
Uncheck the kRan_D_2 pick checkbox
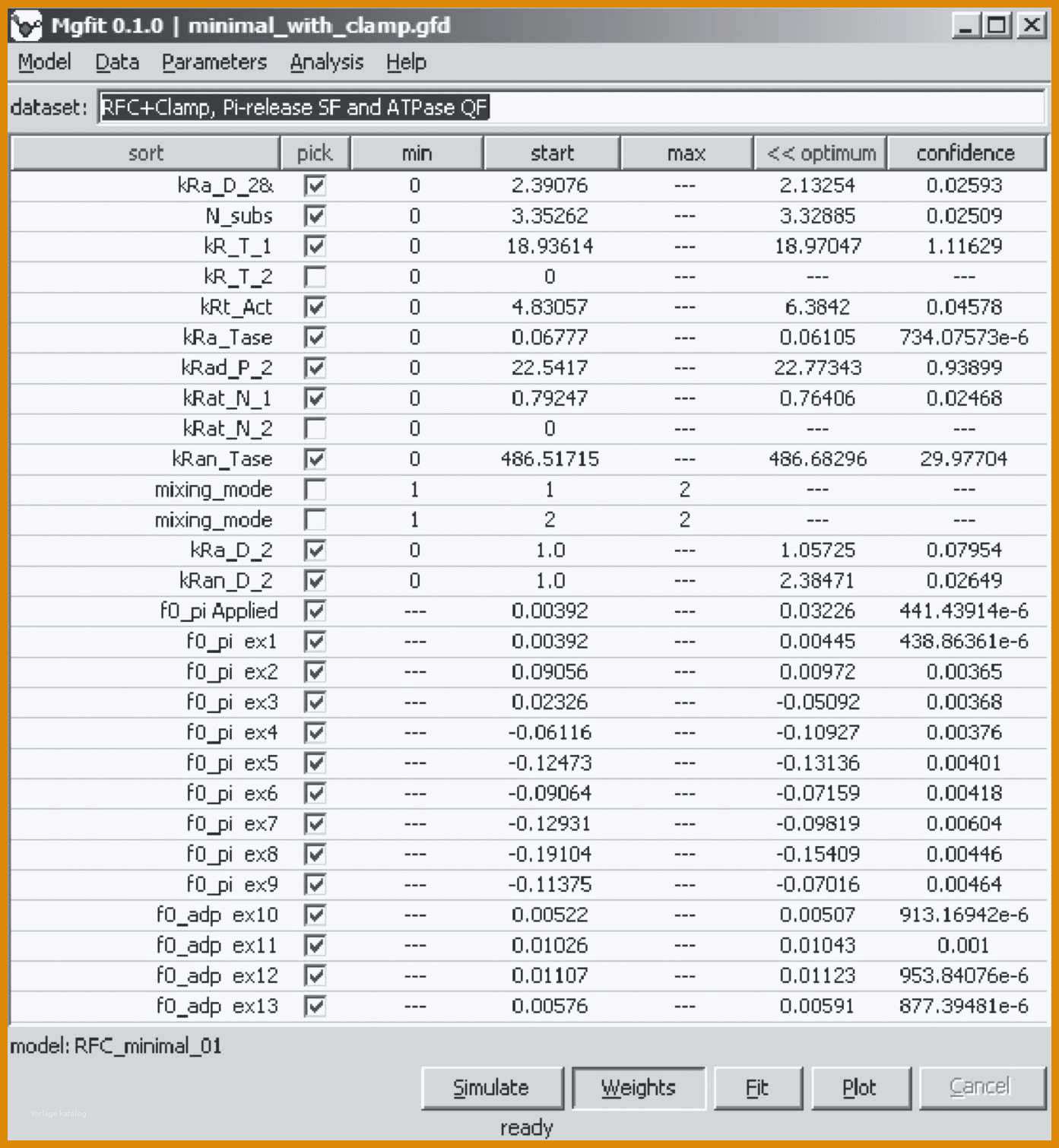click(x=315, y=581)
